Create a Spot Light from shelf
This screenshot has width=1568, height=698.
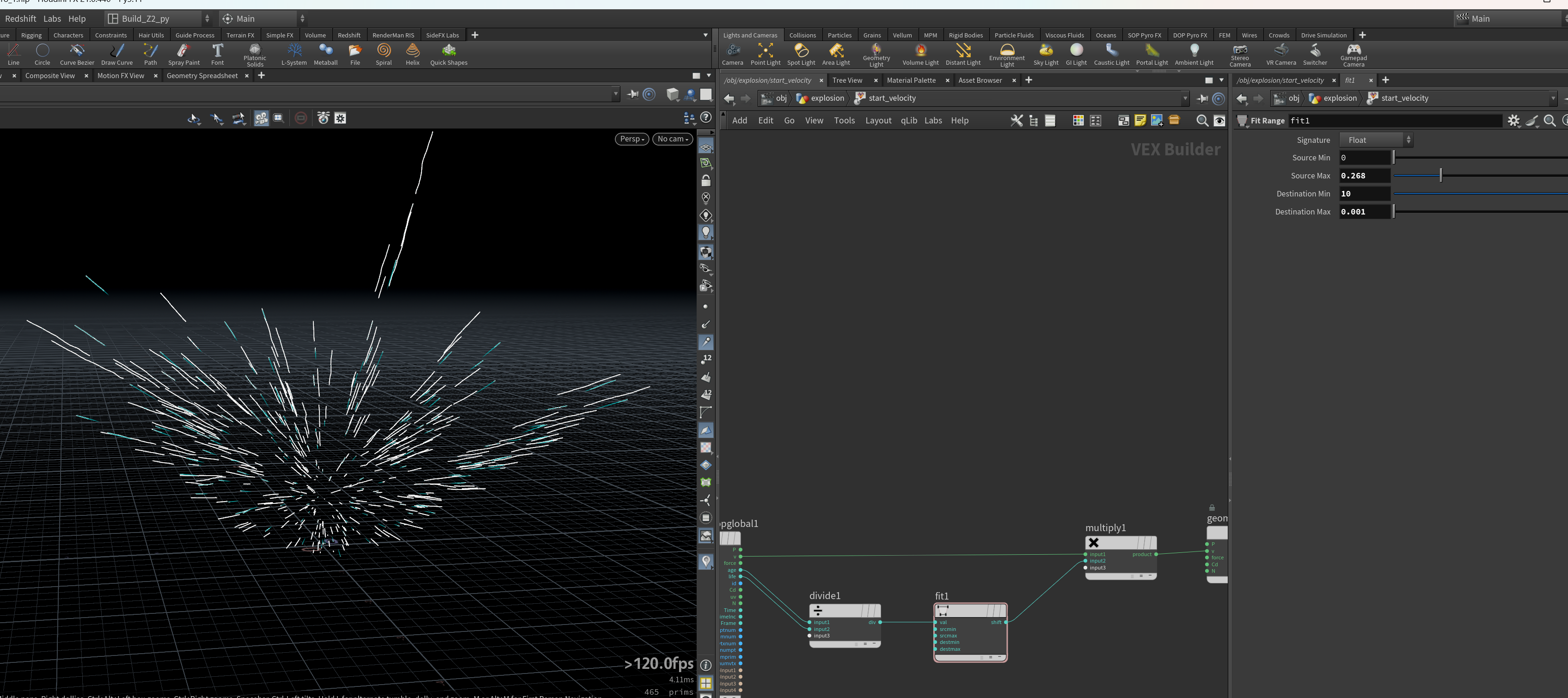click(x=801, y=54)
